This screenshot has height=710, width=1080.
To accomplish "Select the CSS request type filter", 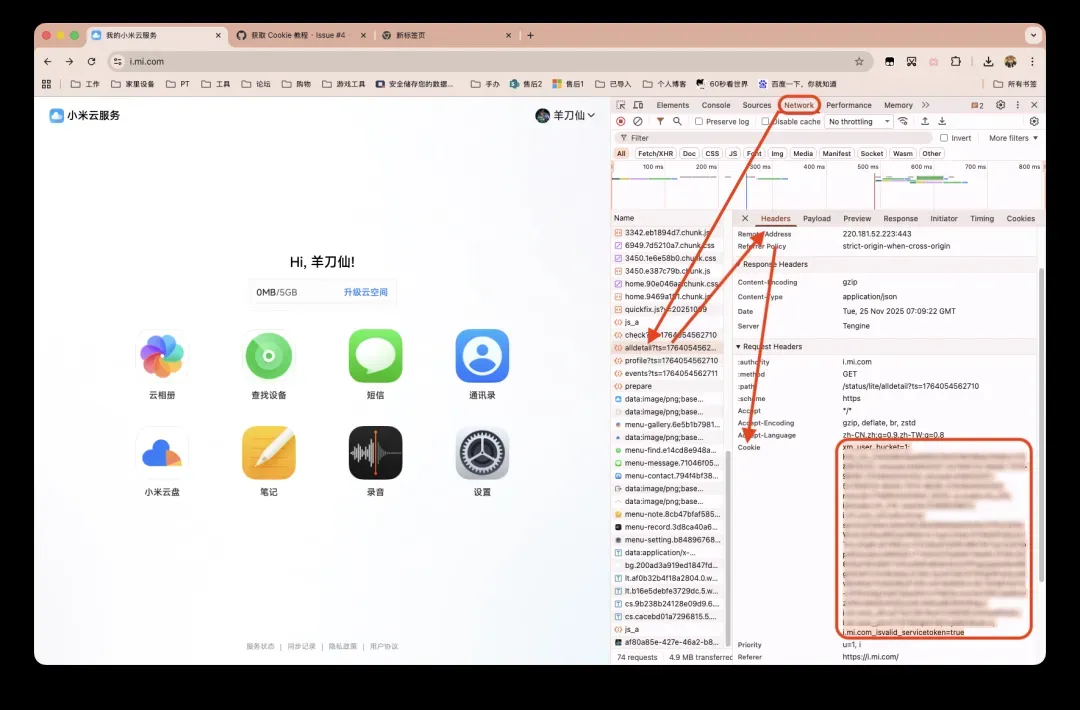I will [x=712, y=154].
